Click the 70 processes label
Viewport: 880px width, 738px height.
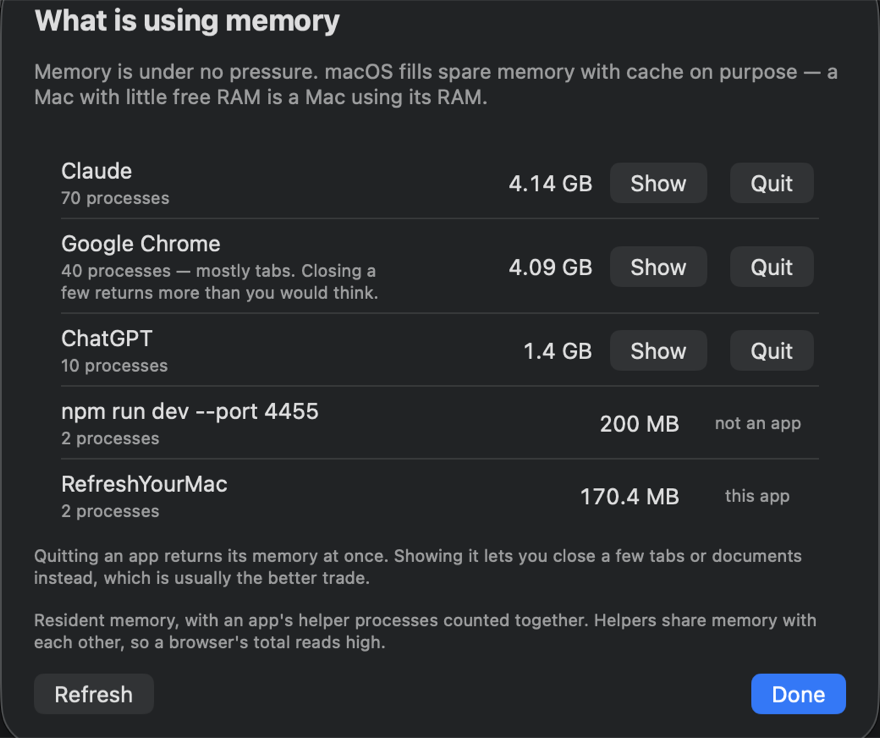115,198
